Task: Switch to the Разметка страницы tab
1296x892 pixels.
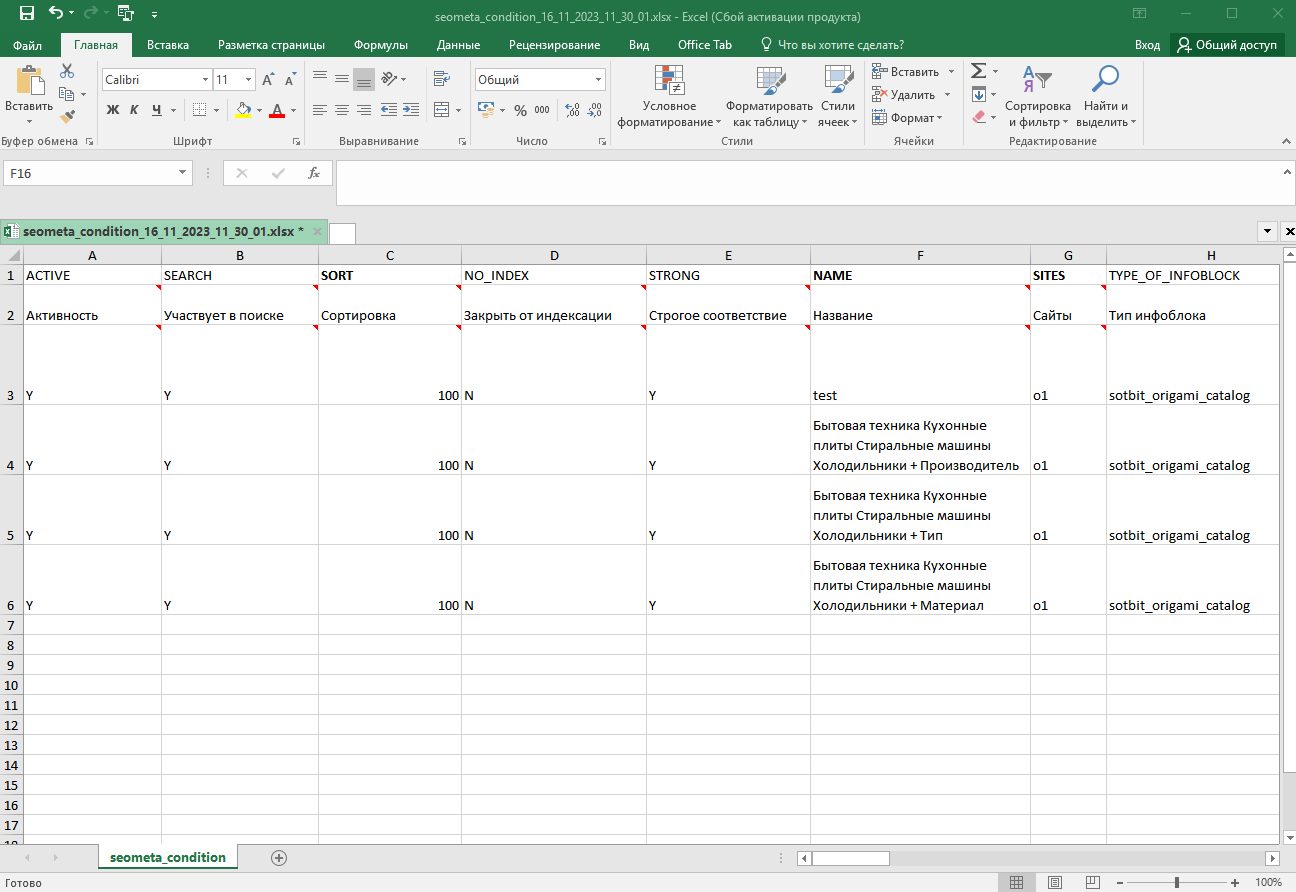Action: point(271,45)
